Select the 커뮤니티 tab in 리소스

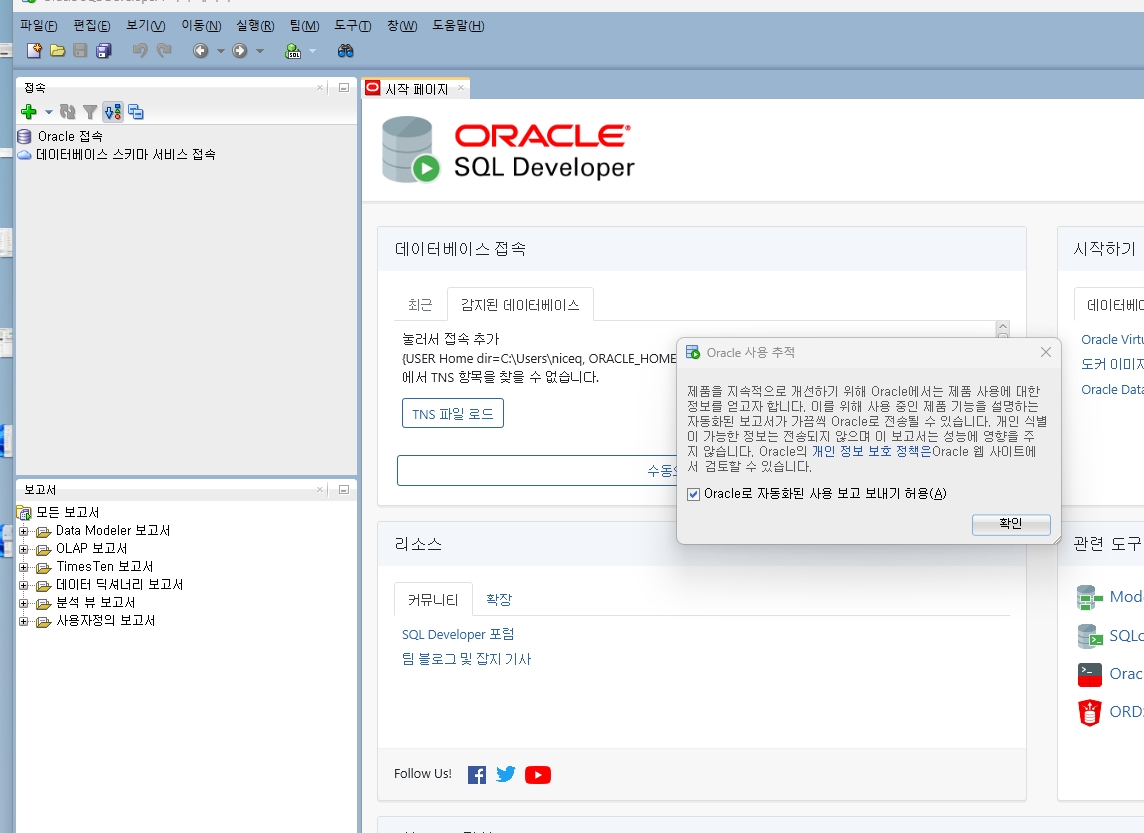pos(433,600)
